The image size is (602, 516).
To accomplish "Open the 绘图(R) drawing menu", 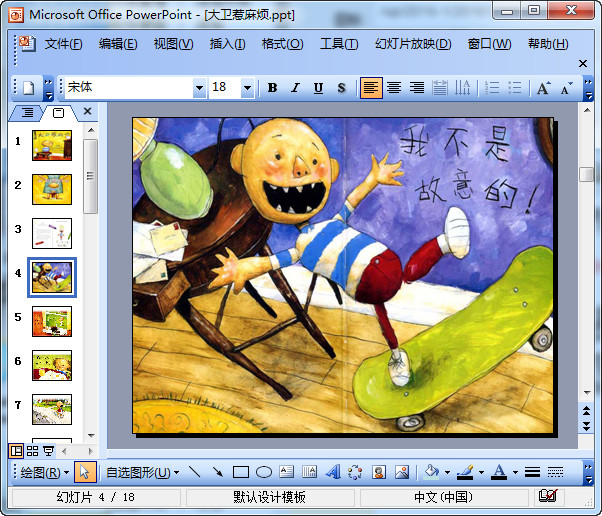I will 44,472.
